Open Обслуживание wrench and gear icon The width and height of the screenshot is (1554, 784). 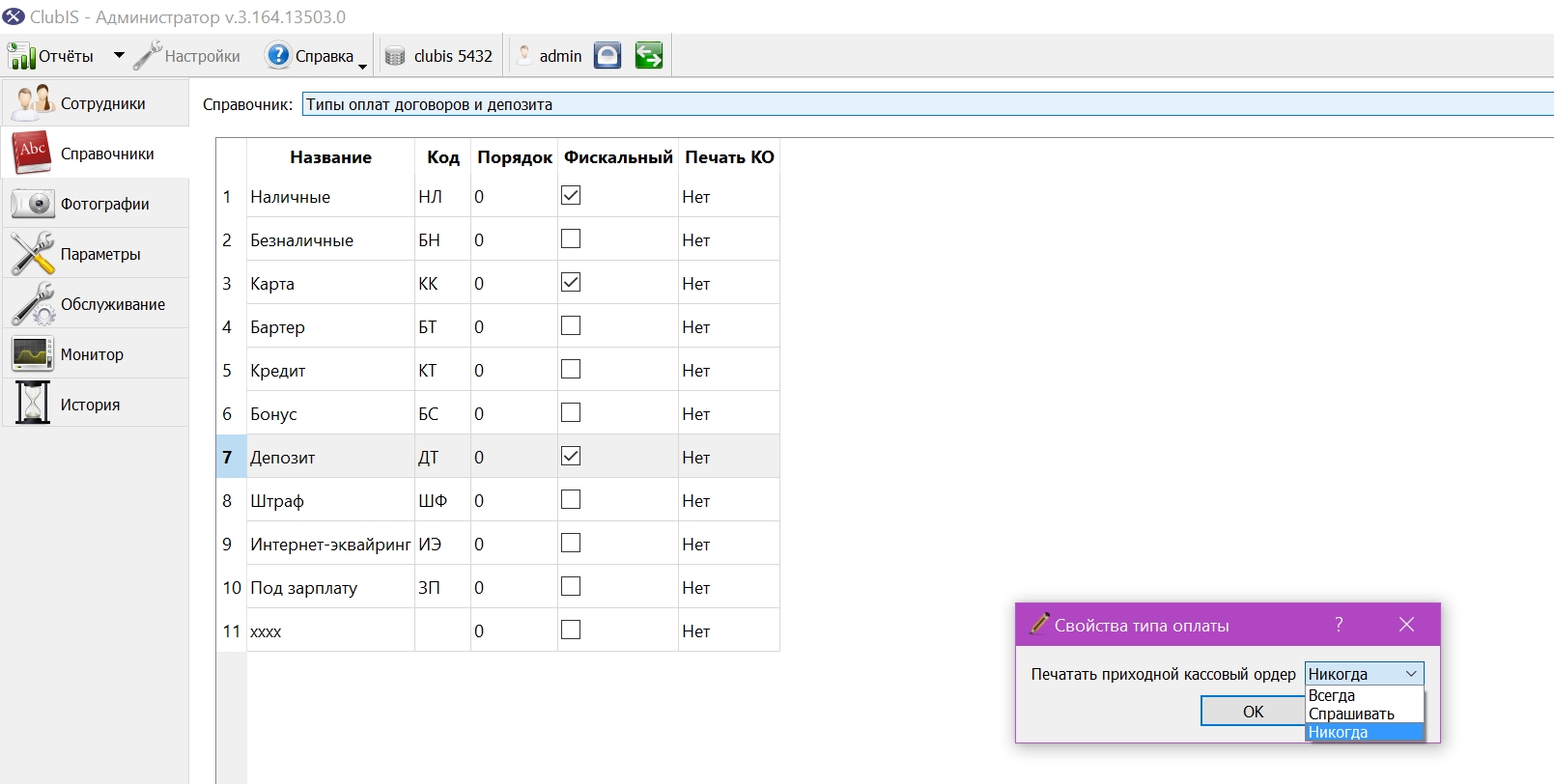coord(33,304)
